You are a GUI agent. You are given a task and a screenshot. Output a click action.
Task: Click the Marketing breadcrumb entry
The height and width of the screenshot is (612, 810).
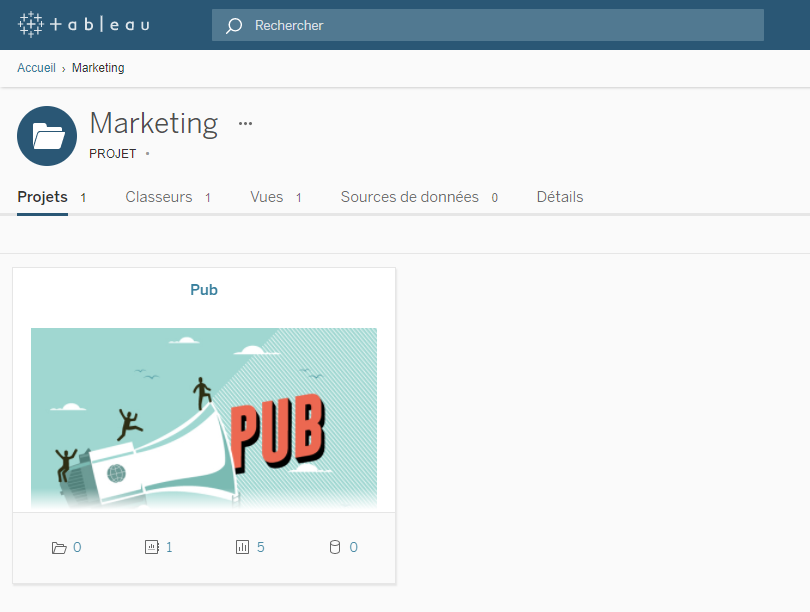[98, 67]
